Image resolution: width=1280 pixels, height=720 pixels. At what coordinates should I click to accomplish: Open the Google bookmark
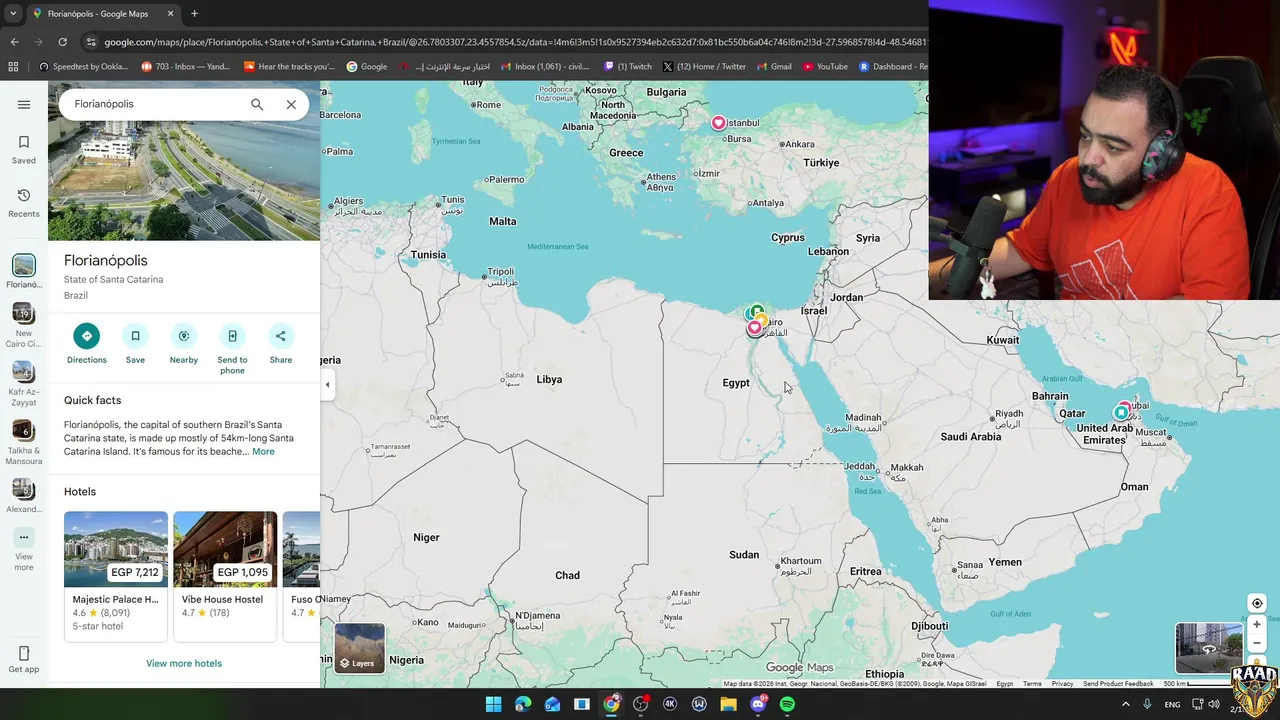click(367, 67)
